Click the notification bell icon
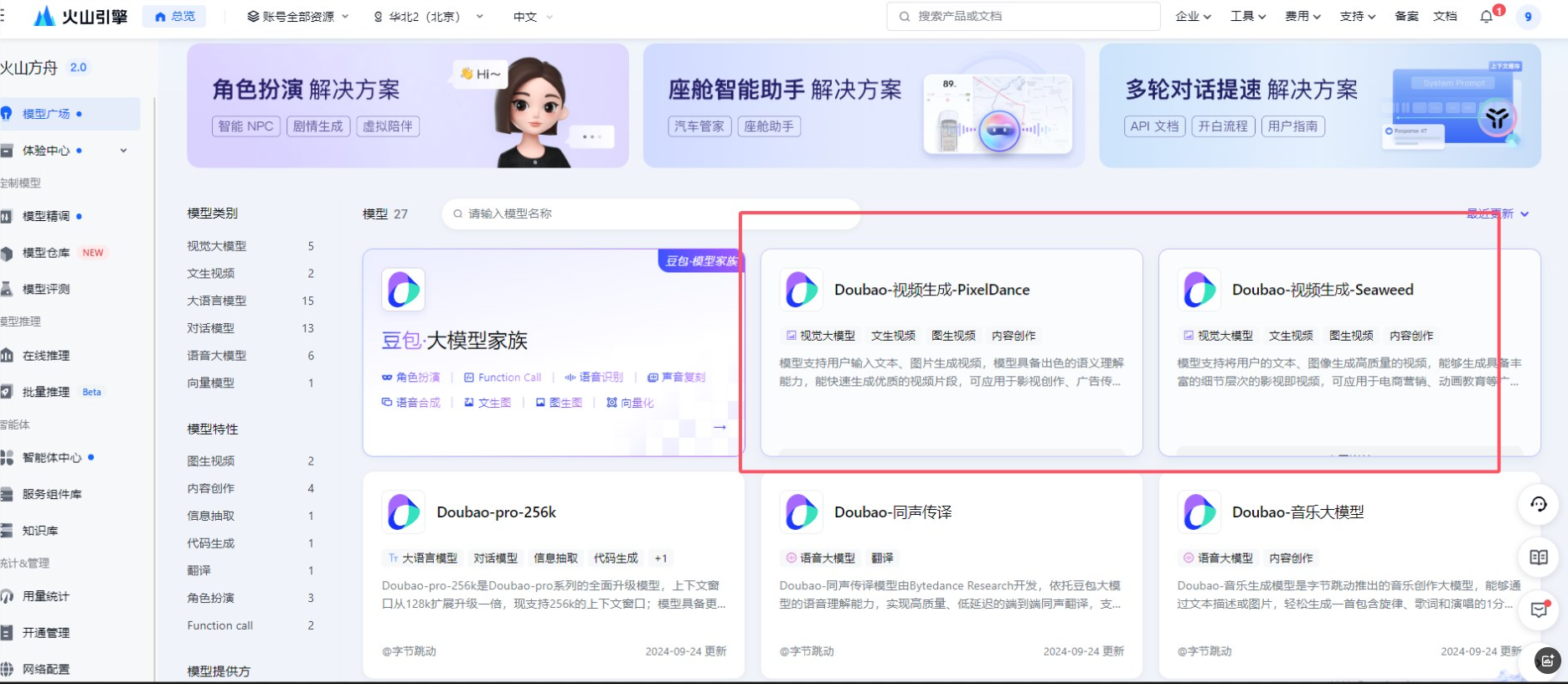 pyautogui.click(x=1487, y=16)
